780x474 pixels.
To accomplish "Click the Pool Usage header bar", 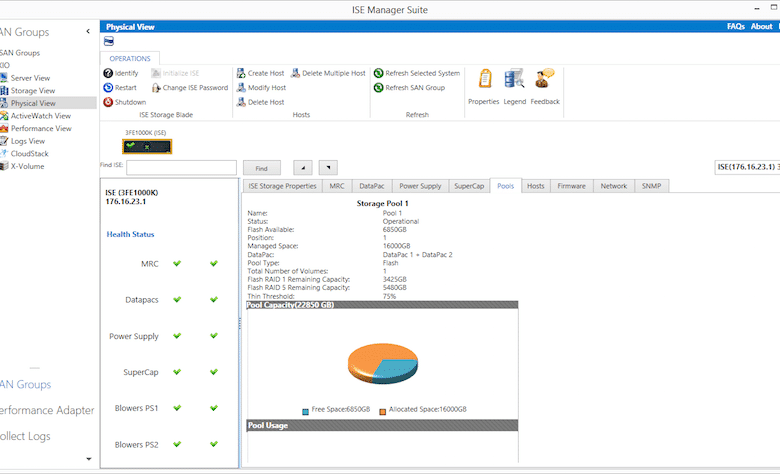I will (382, 425).
